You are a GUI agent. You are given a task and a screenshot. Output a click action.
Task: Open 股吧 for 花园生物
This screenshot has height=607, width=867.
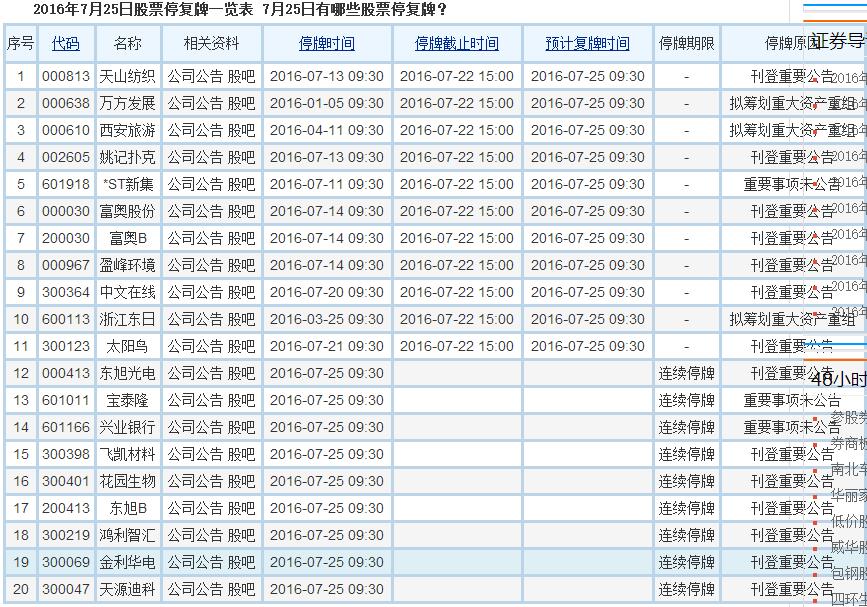coord(241,482)
